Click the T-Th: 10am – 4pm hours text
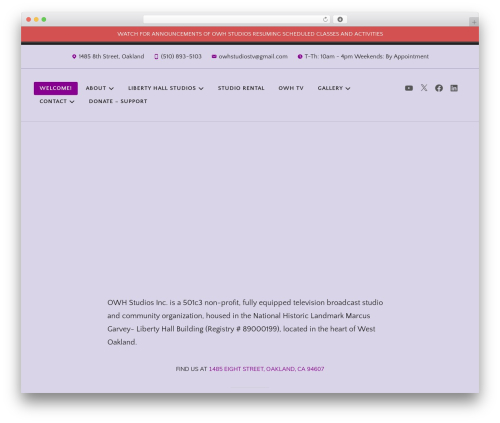Viewport: 500px width, 423px height. click(367, 57)
